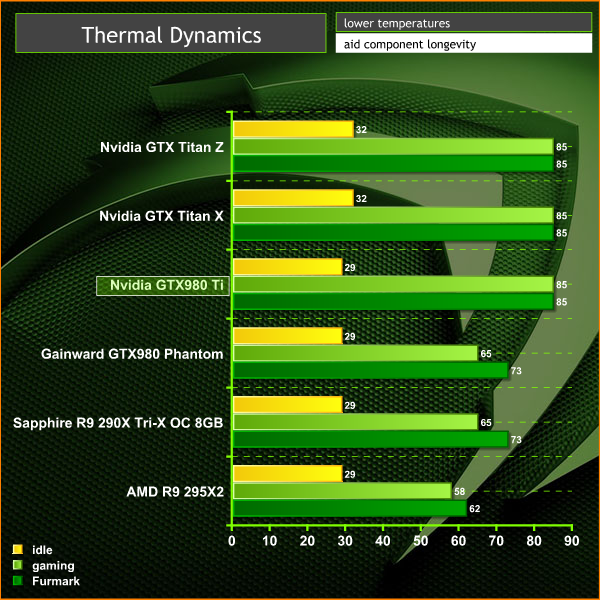The image size is (600, 600).
Task: Click the '30' axis tick label
Action: coord(345,541)
